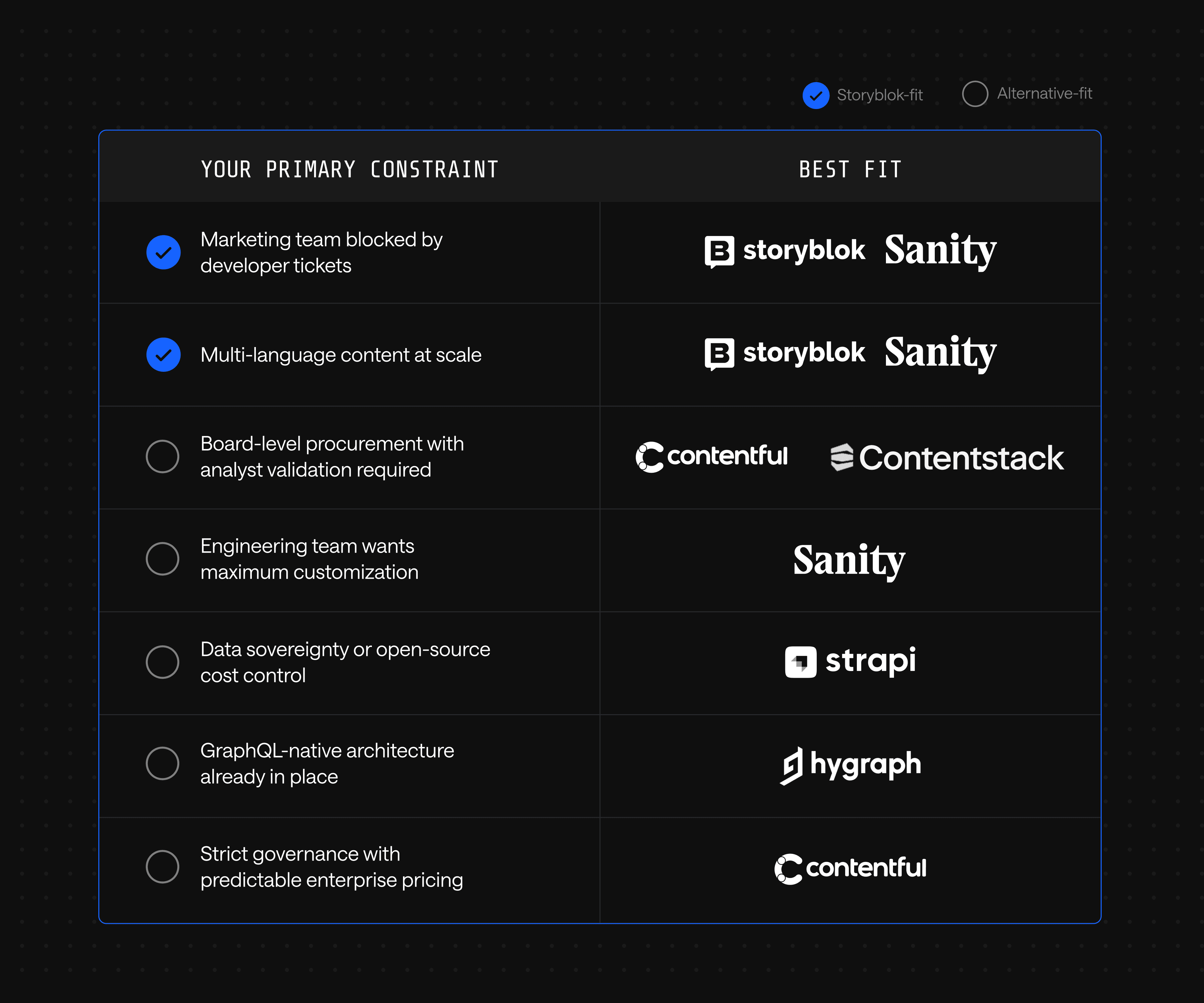The image size is (1204, 1003).
Task: Click text 'Strict governance with predictable enterprise pricing'
Action: click(x=331, y=867)
